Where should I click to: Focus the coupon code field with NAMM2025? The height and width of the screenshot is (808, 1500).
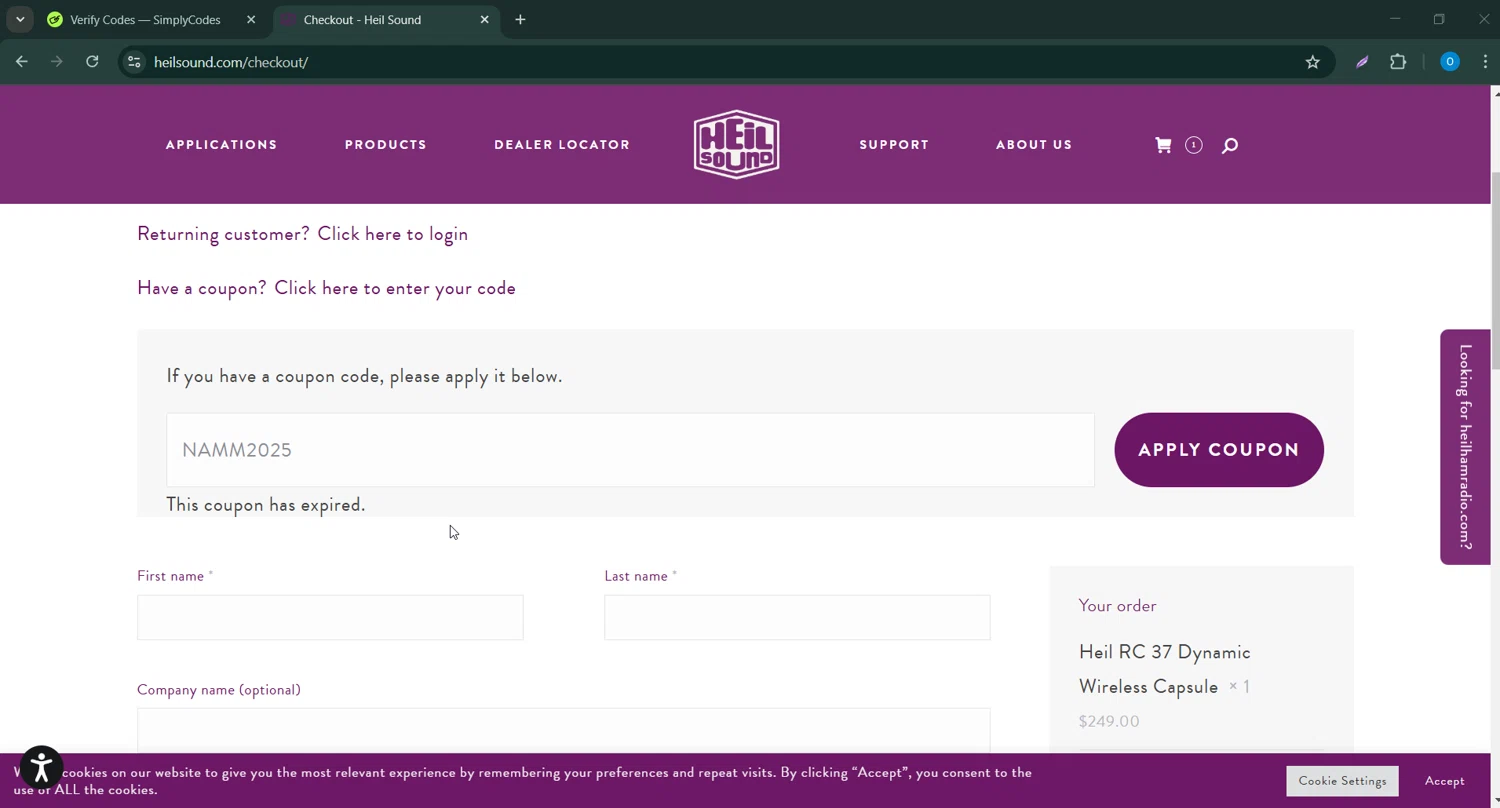click(630, 450)
